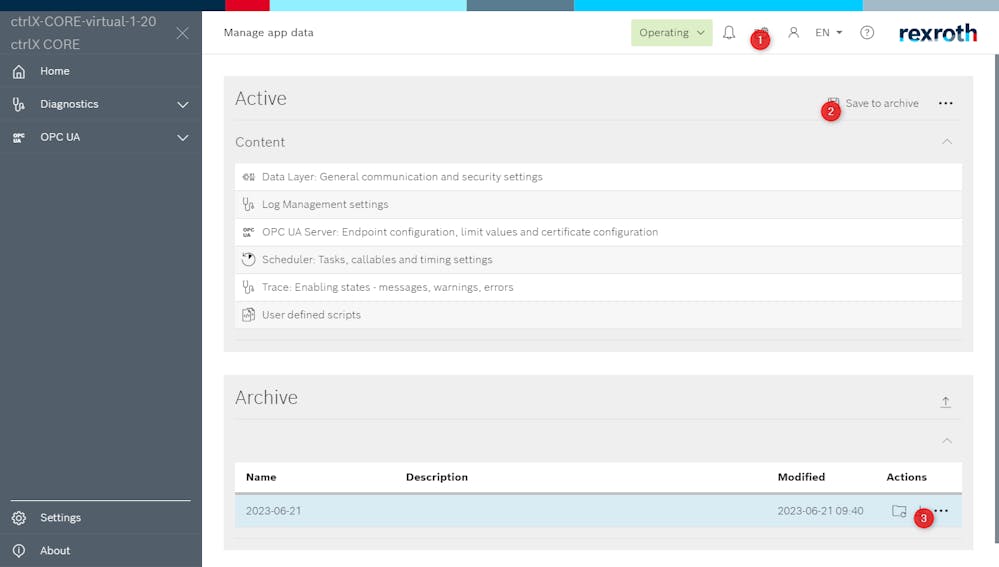Open three-dot menu for 2023-06-21 archive

point(941,511)
